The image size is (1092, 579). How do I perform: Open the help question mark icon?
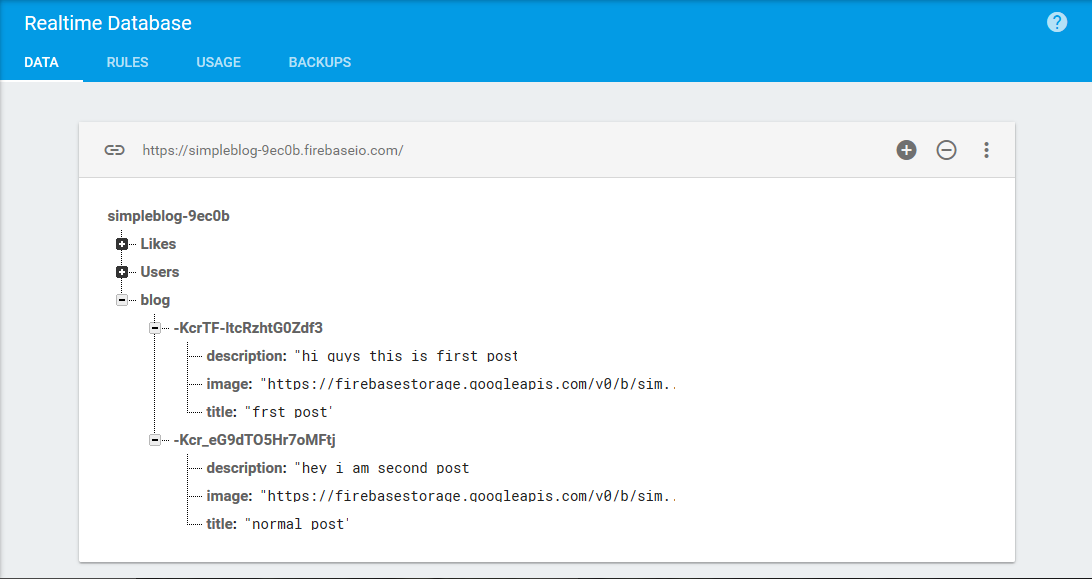1057,21
